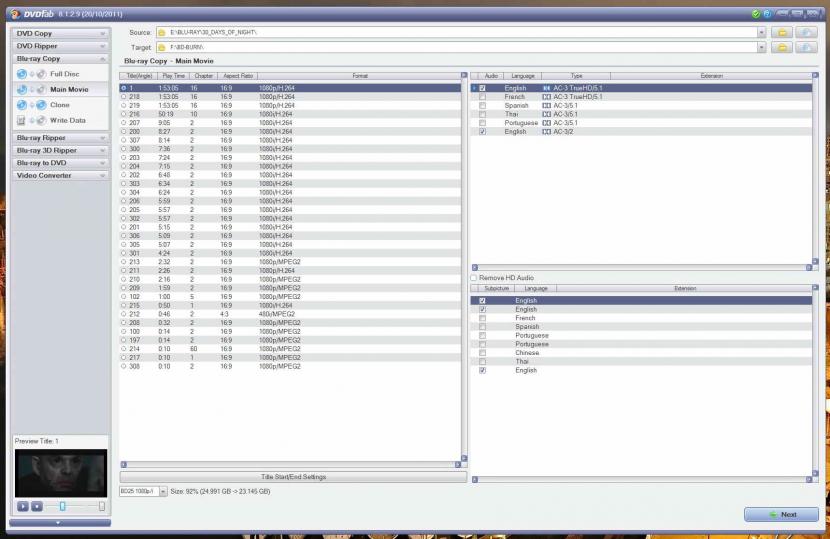Browse for a Target folder with the folder button
The image size is (830, 539).
pyautogui.click(x=782, y=48)
